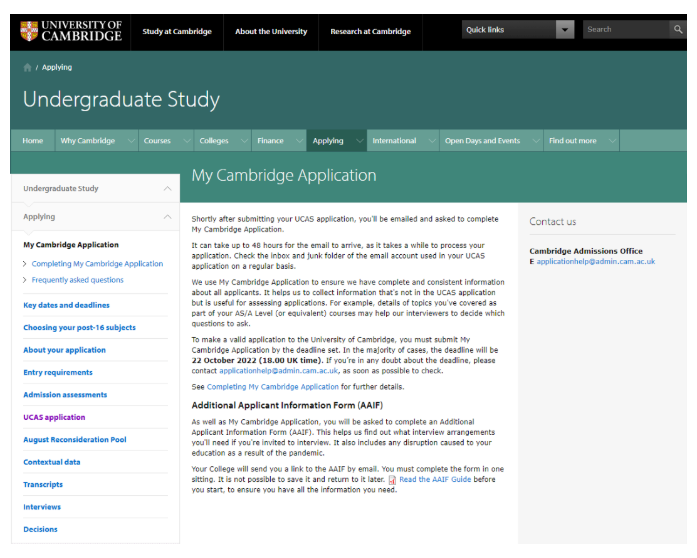Open Completing My Cambridge Application sidebar link
Image resolution: width=697 pixels, height=558 pixels.
97,264
